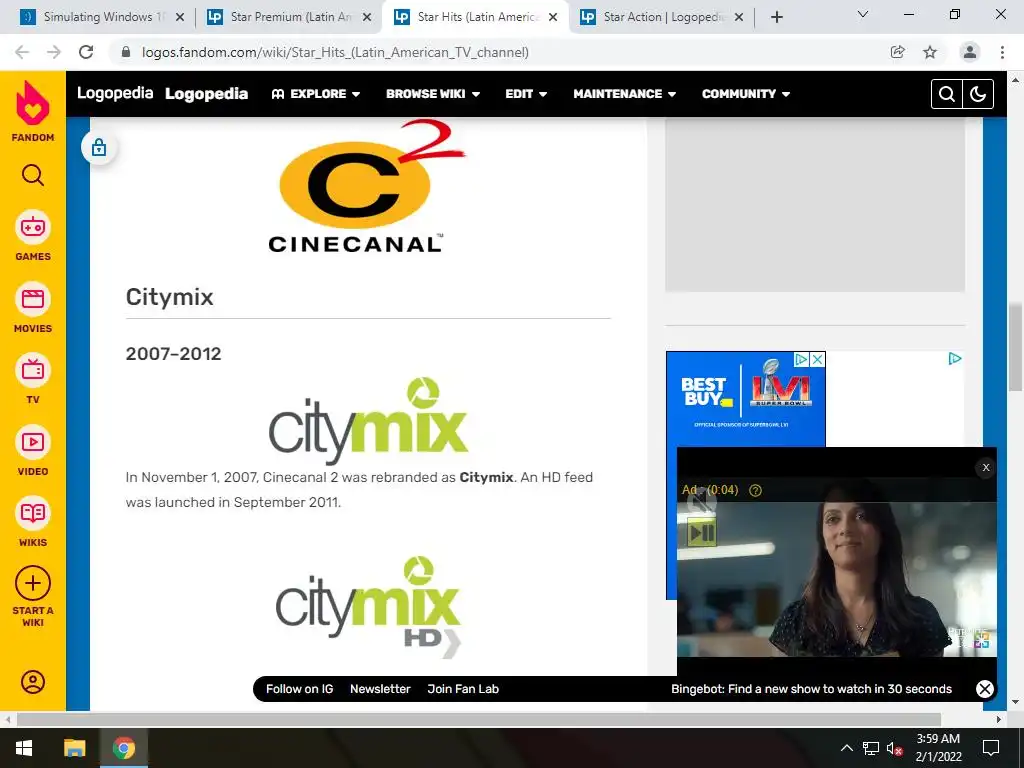Click the bold Logopedia wiki title
Viewport: 1024px width, 768px height.
(x=206, y=94)
